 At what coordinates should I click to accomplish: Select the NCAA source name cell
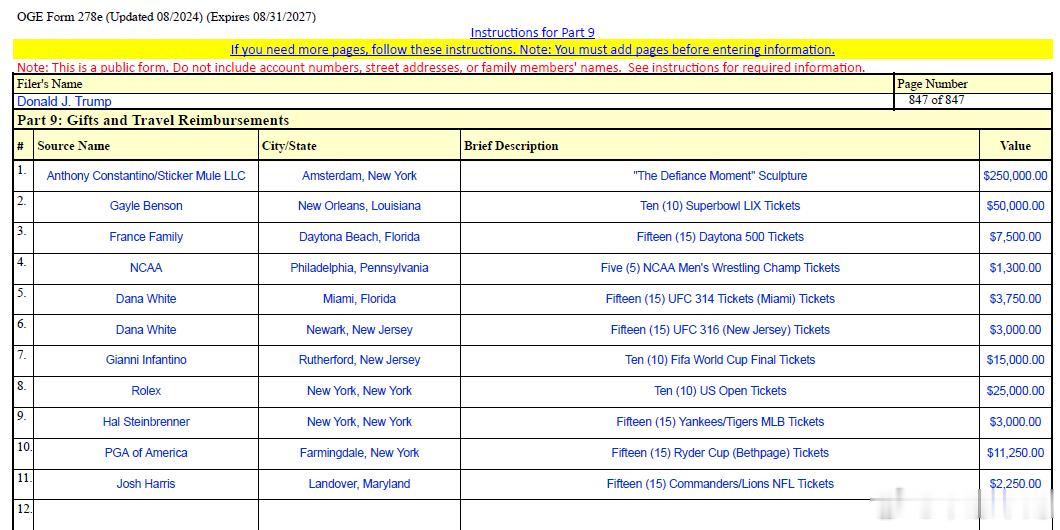pos(146,268)
